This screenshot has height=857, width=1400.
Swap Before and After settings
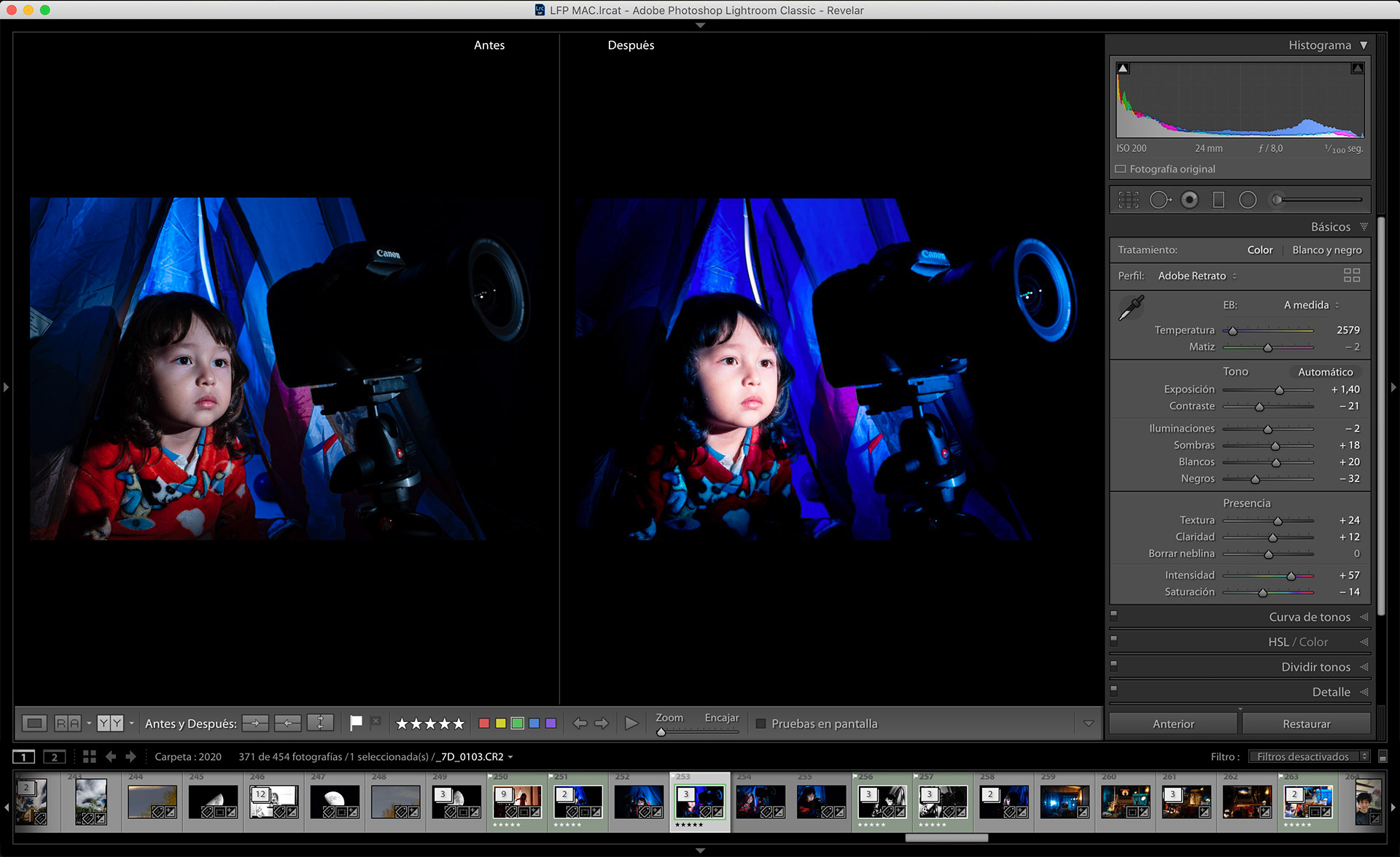320,723
